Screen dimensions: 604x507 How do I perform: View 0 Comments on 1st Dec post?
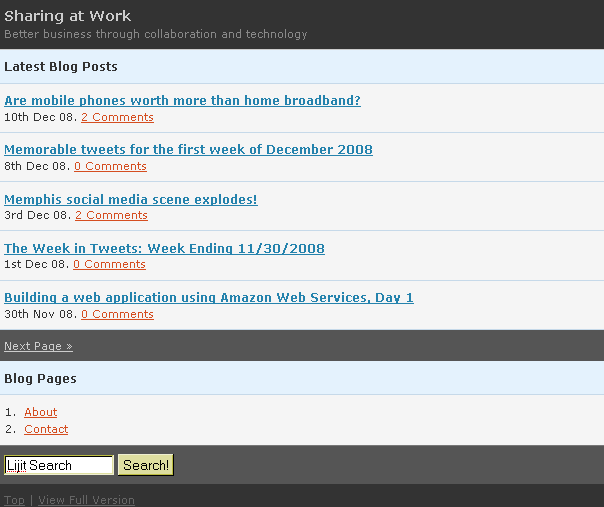click(109, 264)
